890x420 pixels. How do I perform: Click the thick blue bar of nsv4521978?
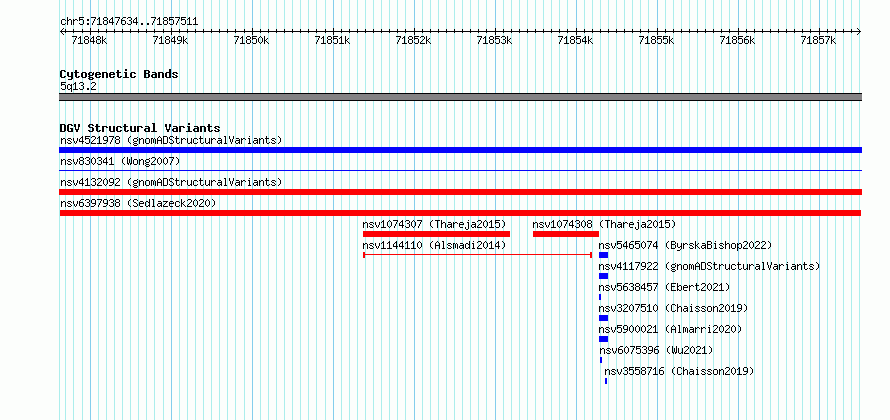(460, 150)
